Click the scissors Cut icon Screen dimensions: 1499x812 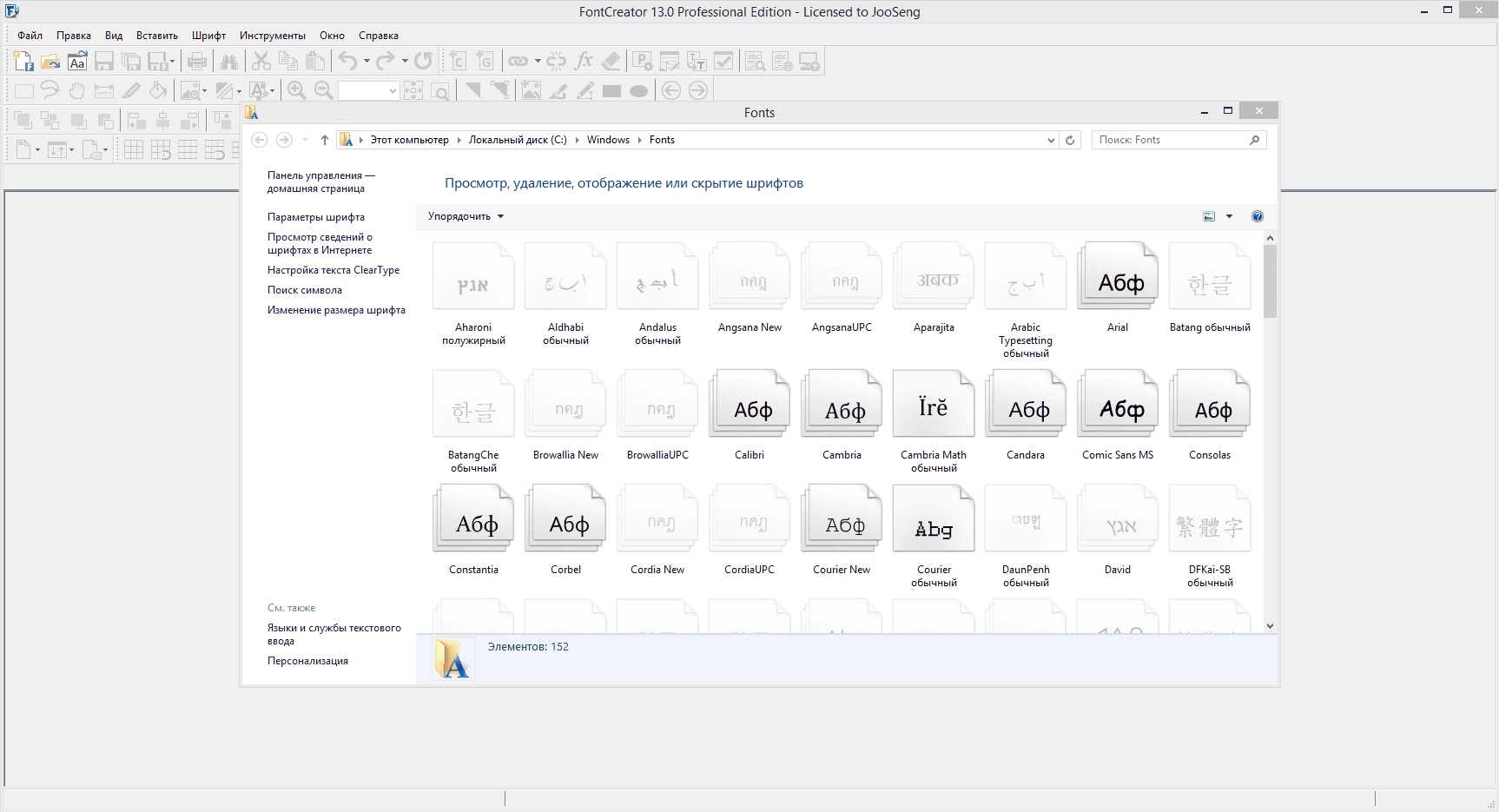(x=261, y=61)
